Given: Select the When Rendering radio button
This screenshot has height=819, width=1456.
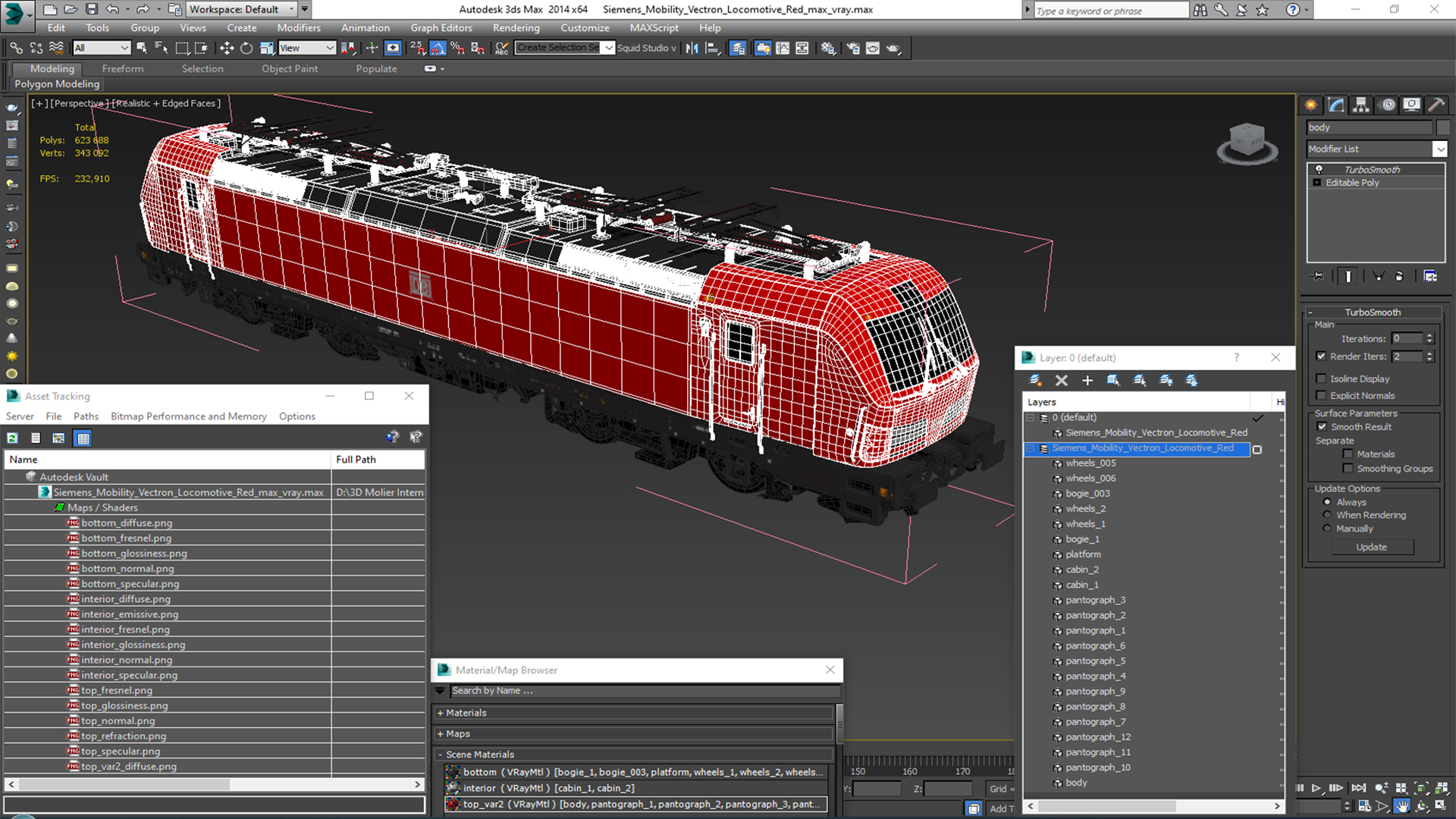Looking at the screenshot, I should (1327, 515).
